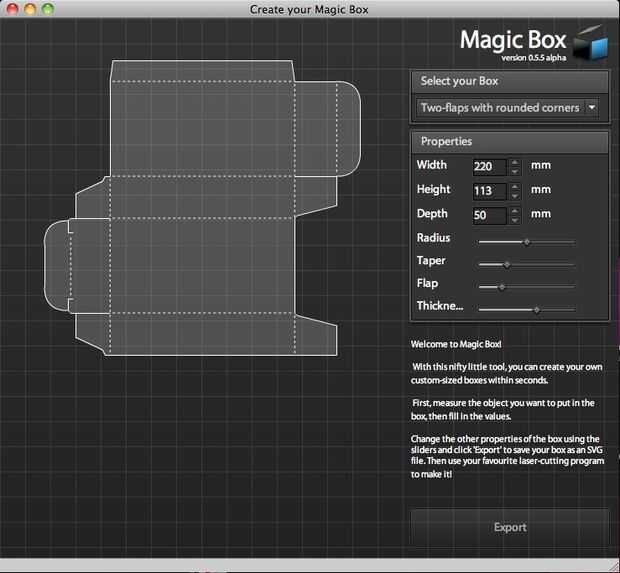620x573 pixels.
Task: Click the Depth input field showing 50
Action: pos(490,215)
